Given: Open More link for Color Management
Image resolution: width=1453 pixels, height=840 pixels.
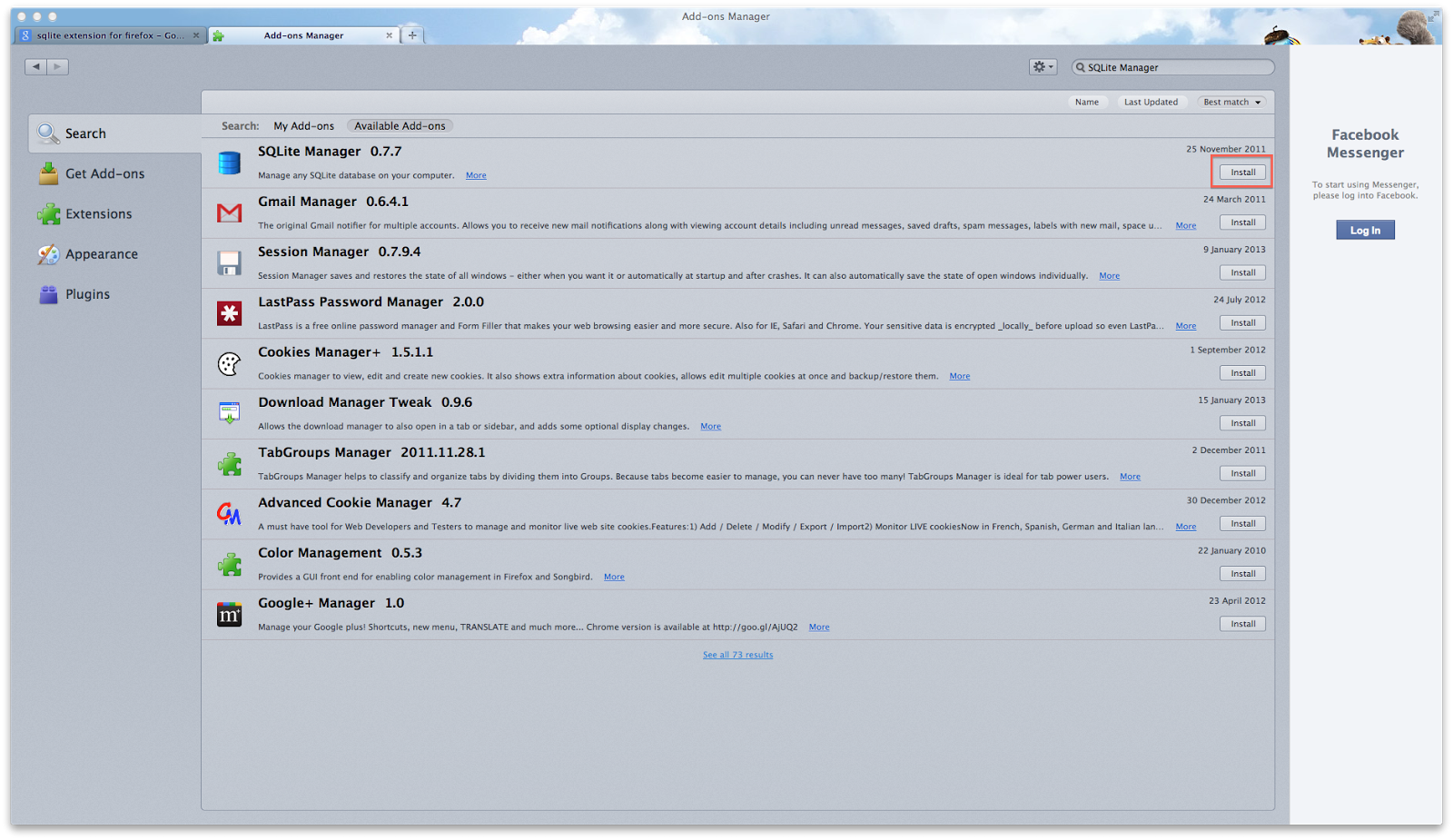Looking at the screenshot, I should coord(614,577).
